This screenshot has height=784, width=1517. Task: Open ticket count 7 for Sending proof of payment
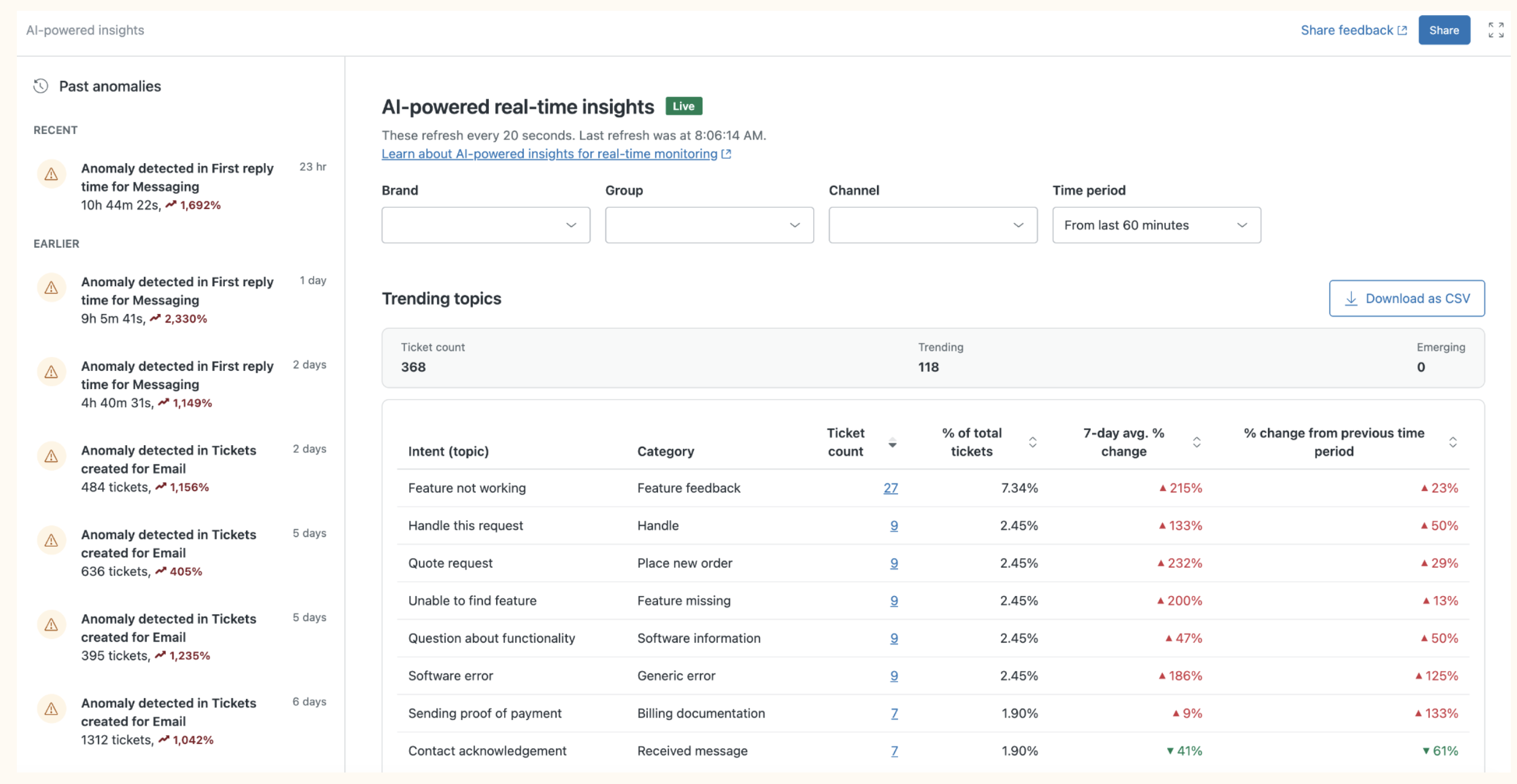pyautogui.click(x=894, y=713)
